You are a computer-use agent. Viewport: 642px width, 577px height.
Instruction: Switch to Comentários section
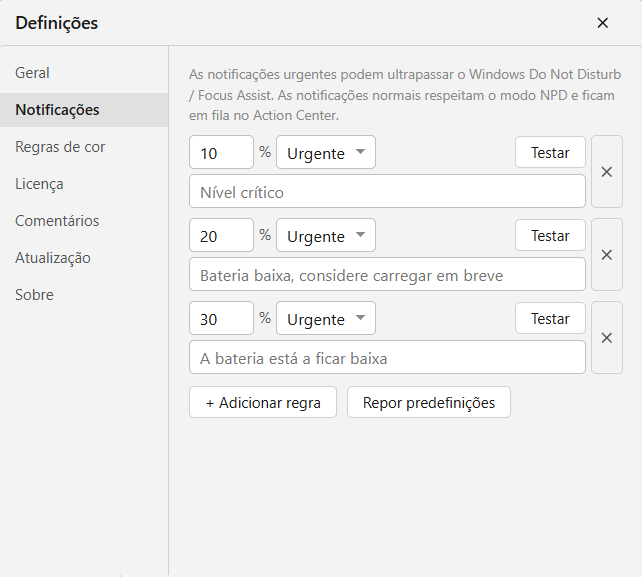pyautogui.click(x=84, y=221)
